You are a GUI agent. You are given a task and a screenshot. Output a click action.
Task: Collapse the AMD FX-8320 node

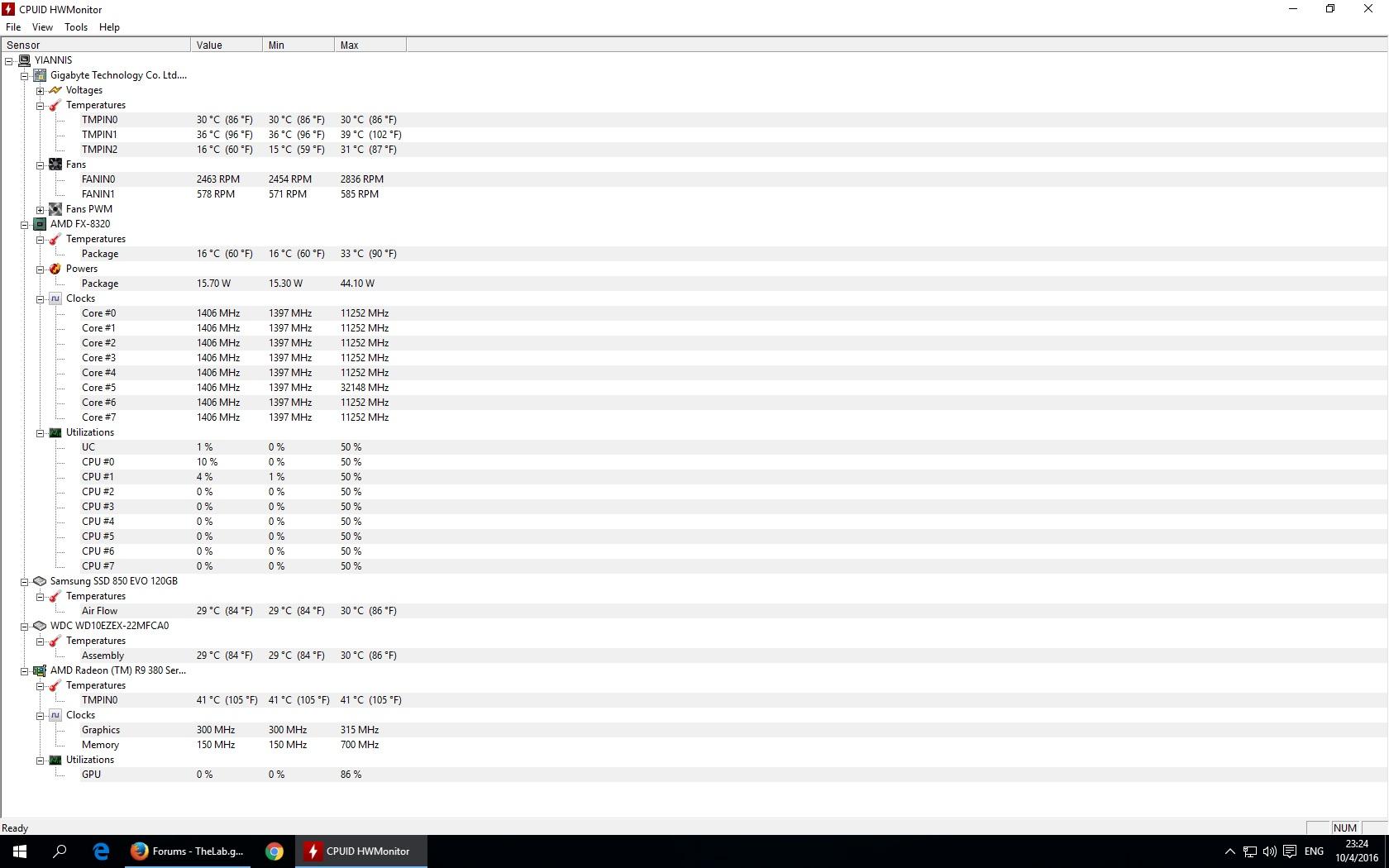pyautogui.click(x=25, y=225)
